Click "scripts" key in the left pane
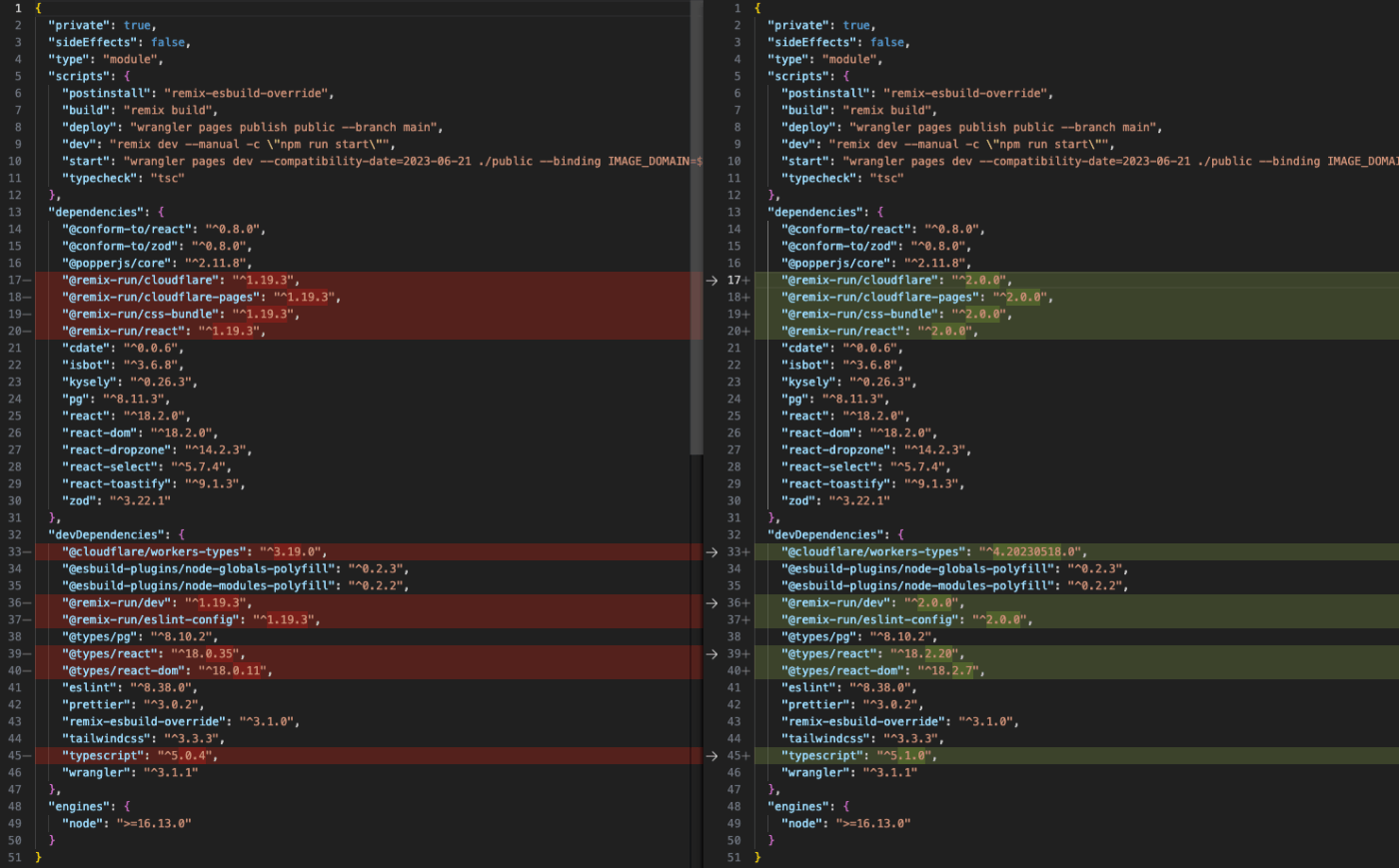Image resolution: width=1399 pixels, height=868 pixels. [79, 77]
